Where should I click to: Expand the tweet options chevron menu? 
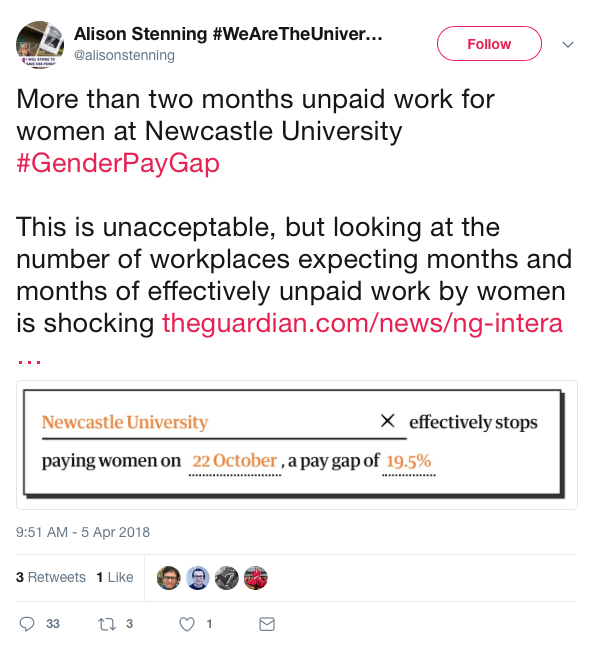click(x=568, y=44)
